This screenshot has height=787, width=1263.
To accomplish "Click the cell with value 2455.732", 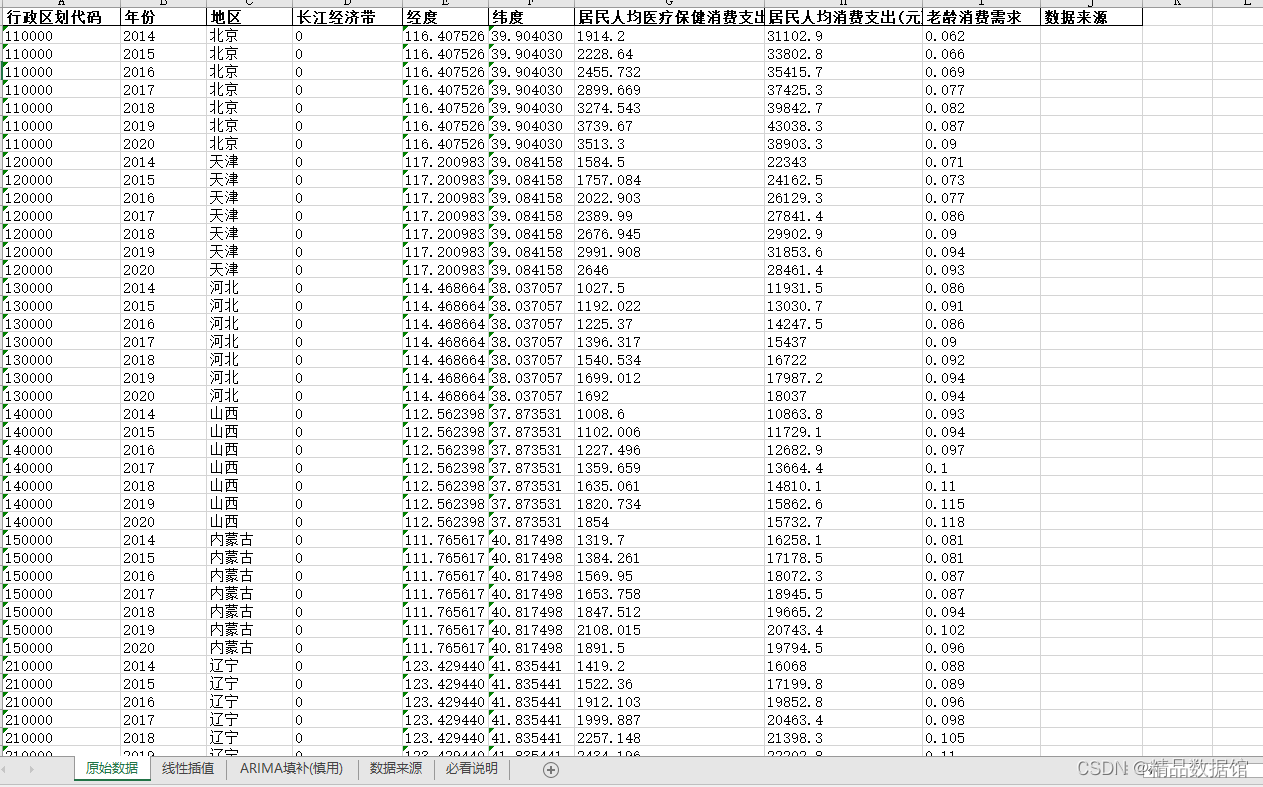I will point(669,72).
